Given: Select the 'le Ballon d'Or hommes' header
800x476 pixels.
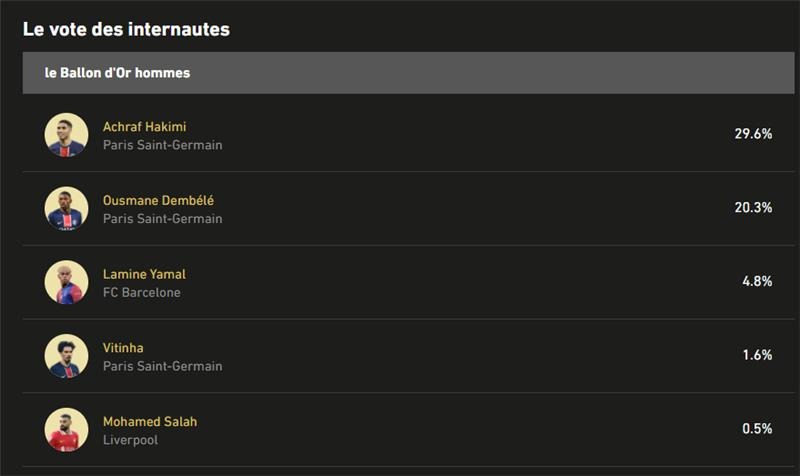Looking at the screenshot, I should tap(118, 73).
